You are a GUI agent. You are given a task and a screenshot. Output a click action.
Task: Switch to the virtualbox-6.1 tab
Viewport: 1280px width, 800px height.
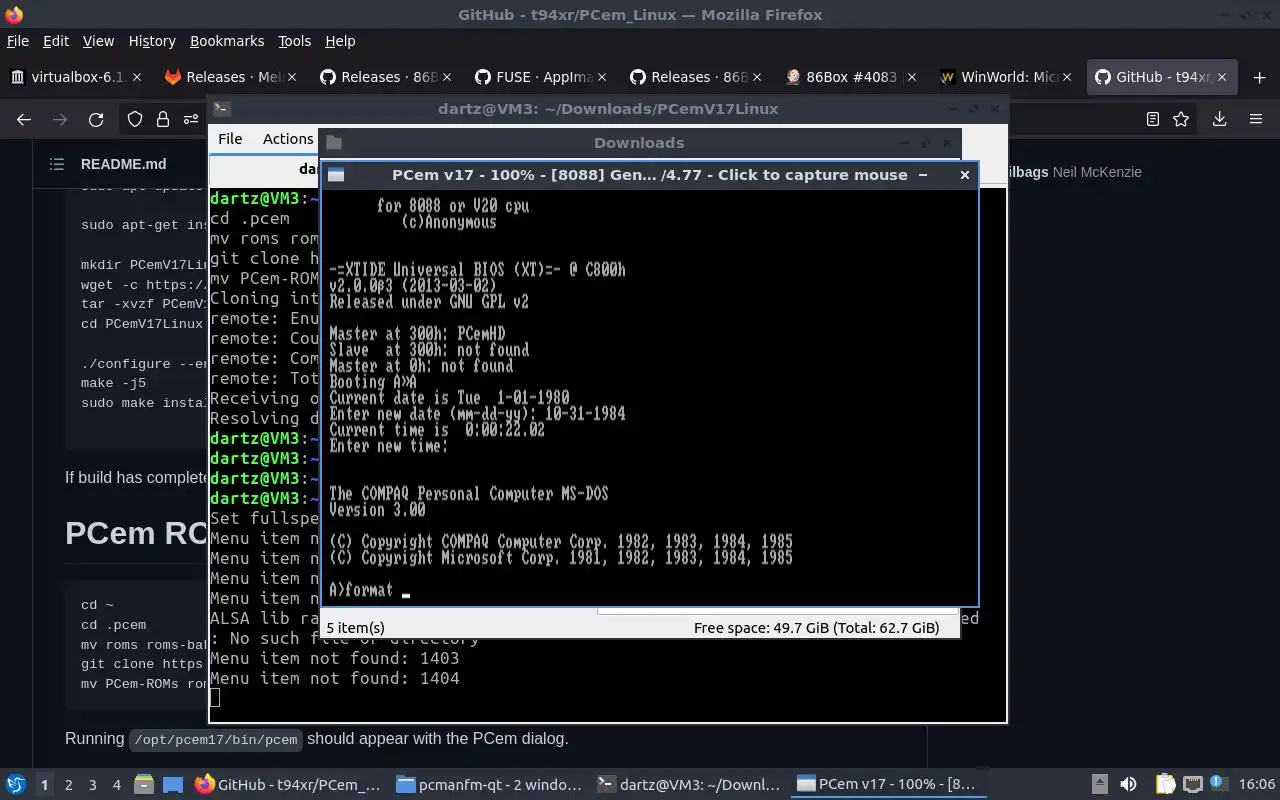(76, 77)
